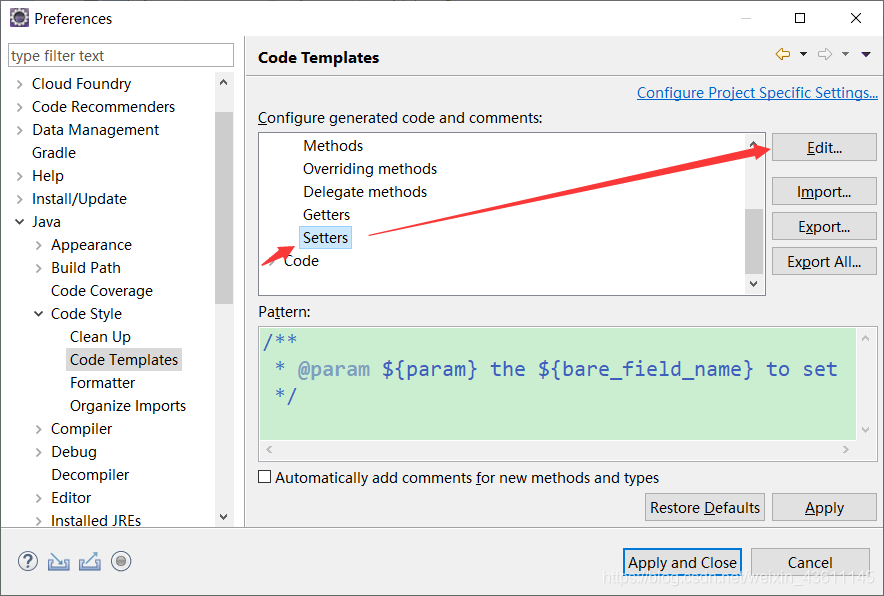Expand the Code Recommenders node
This screenshot has width=884, height=596.
pyautogui.click(x=20, y=107)
